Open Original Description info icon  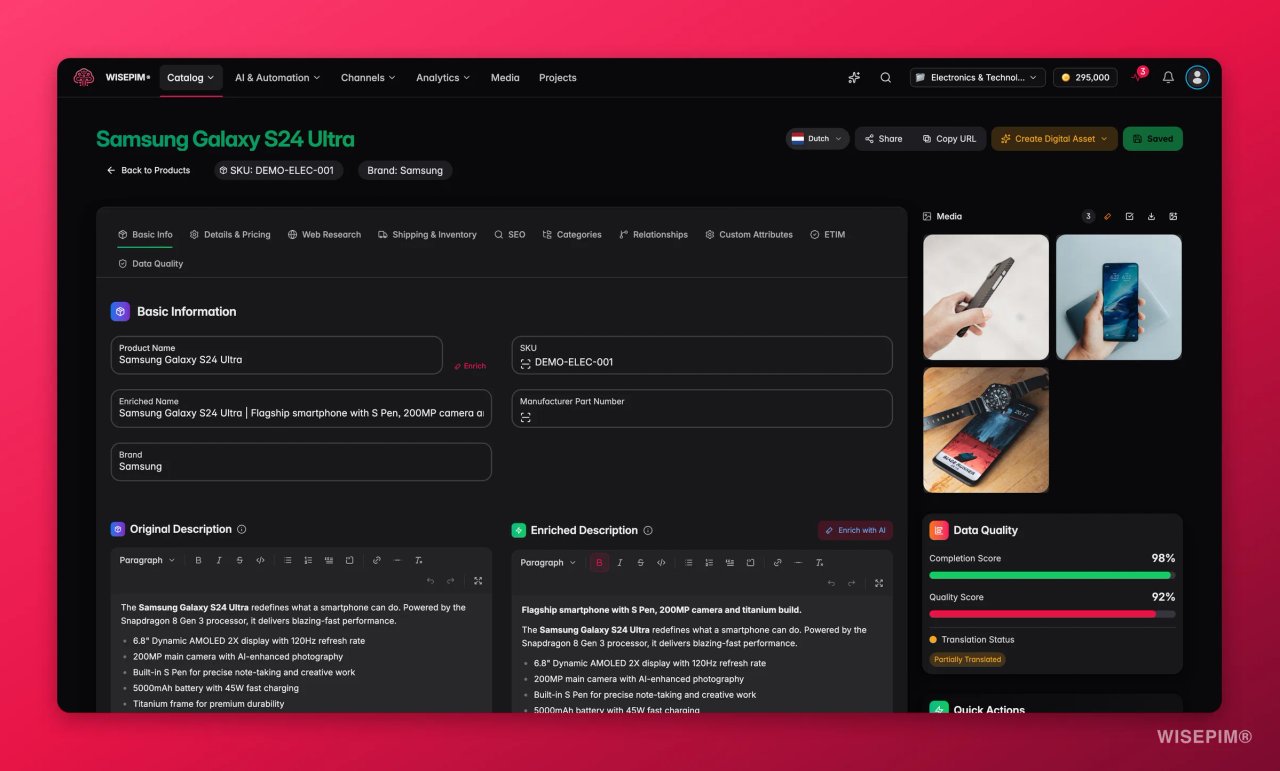(241, 529)
